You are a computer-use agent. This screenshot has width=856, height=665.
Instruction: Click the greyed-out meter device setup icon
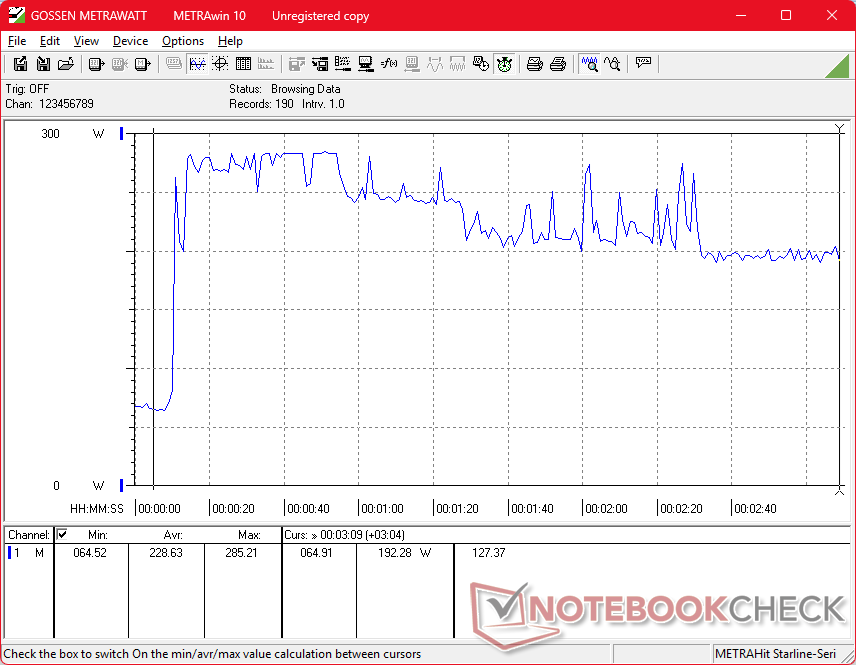coord(412,64)
